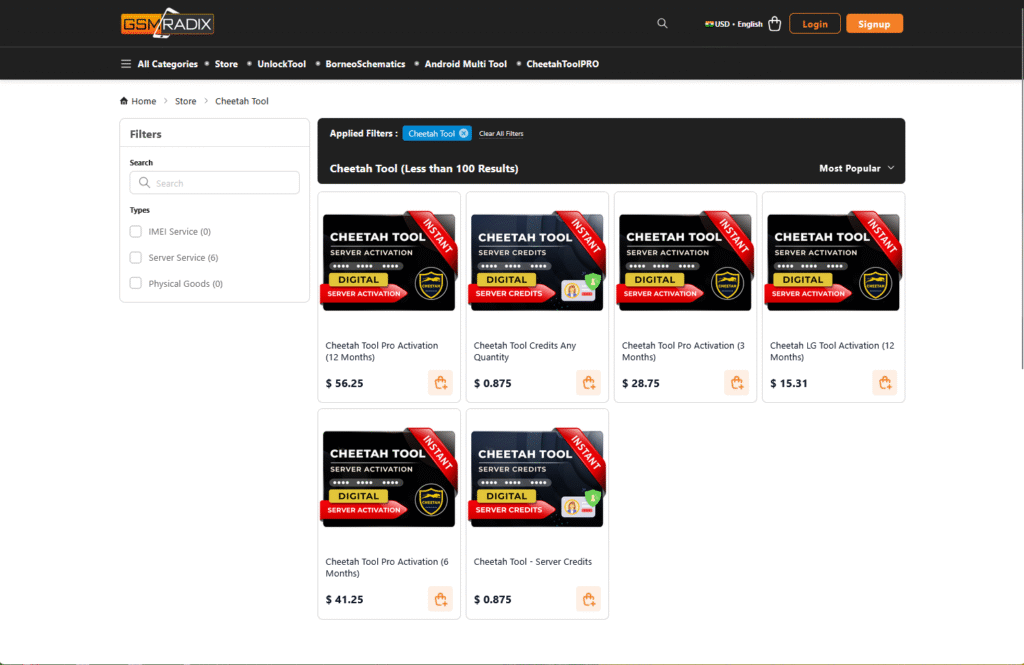Open the USD English language selector
The image size is (1024, 665).
click(x=733, y=24)
